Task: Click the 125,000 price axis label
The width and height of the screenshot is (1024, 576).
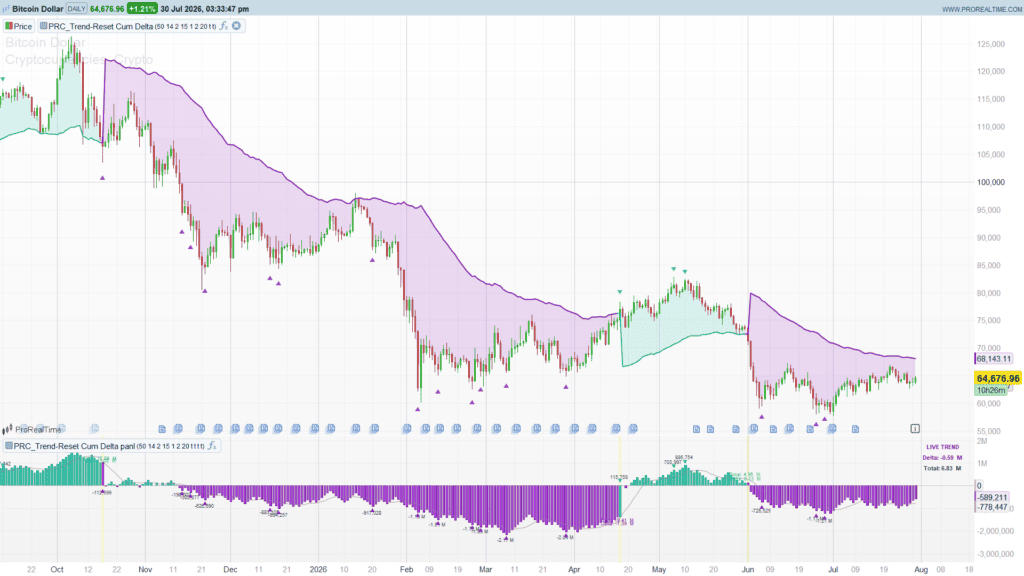Action: coord(991,44)
